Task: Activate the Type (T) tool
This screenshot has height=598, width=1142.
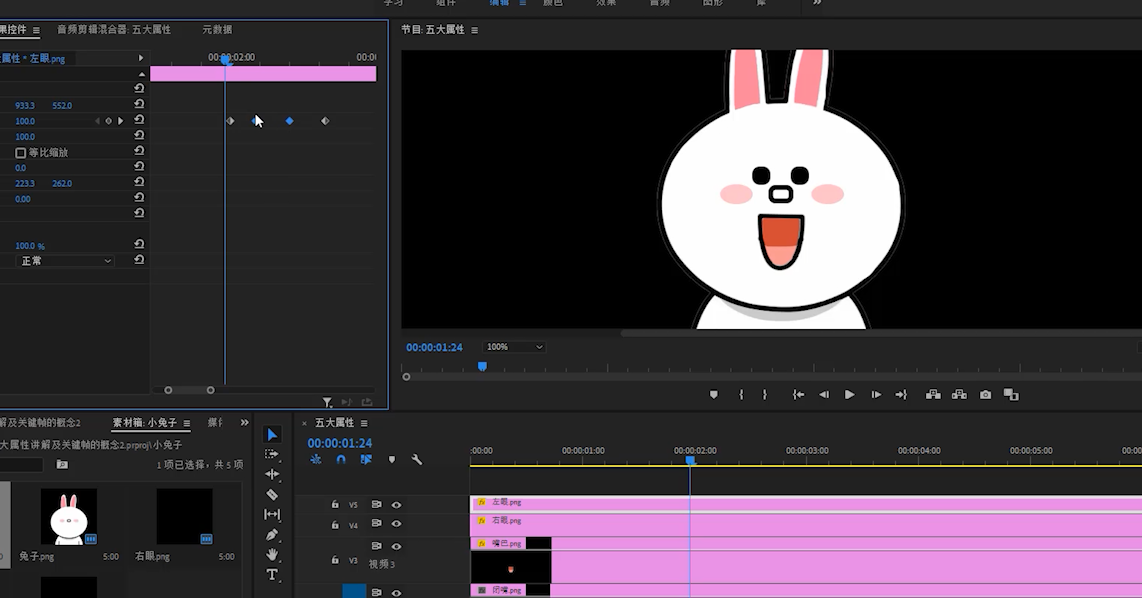Action: [x=272, y=575]
